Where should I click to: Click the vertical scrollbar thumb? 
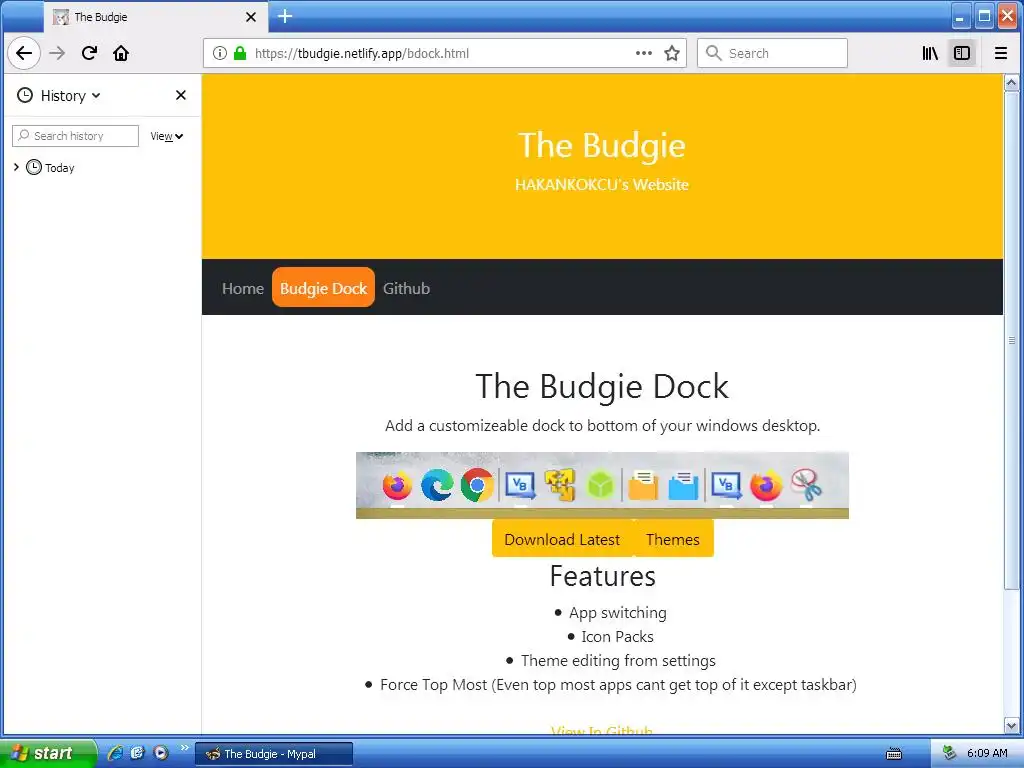click(1011, 340)
